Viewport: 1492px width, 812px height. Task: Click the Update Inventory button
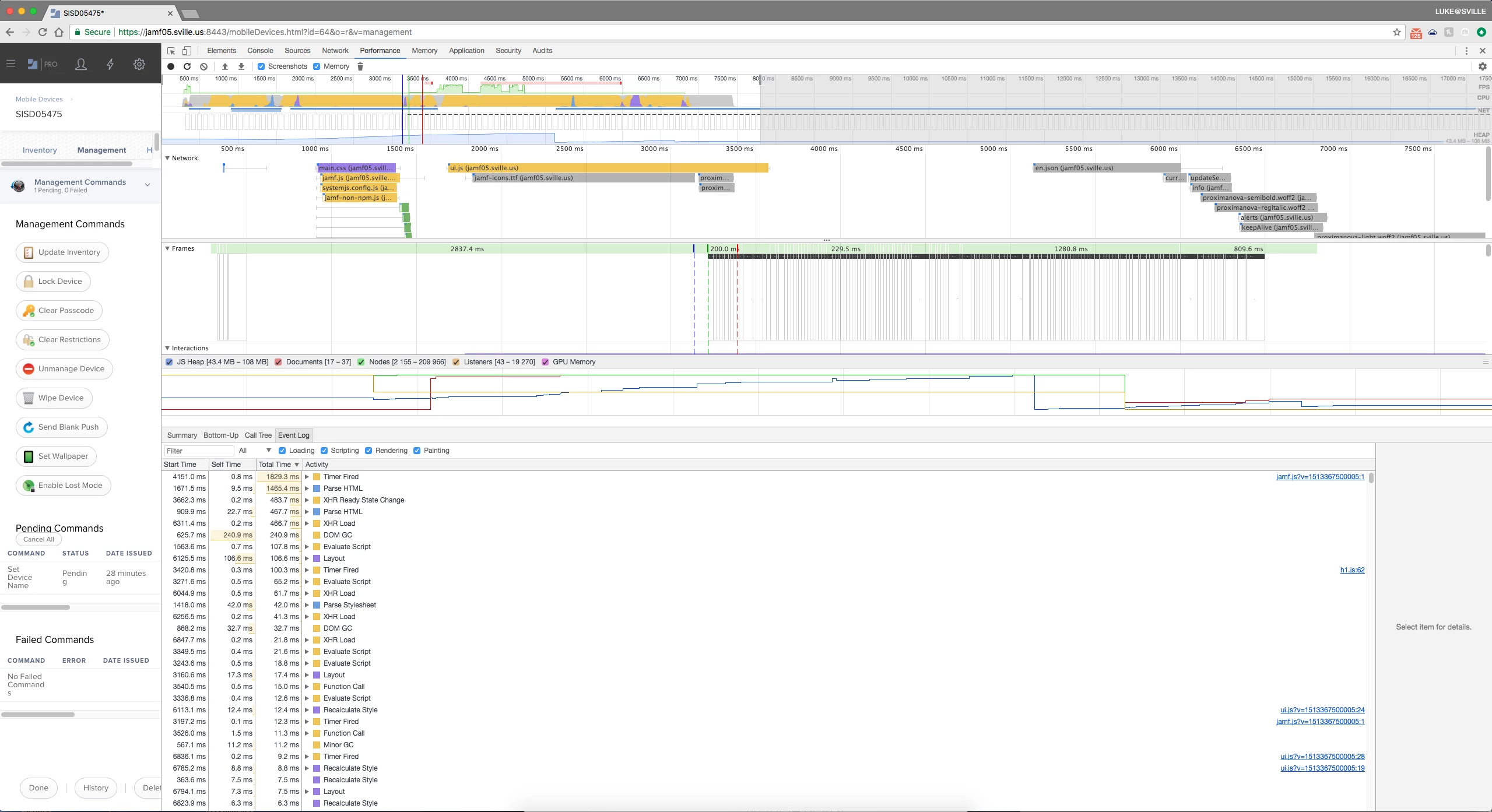(62, 252)
